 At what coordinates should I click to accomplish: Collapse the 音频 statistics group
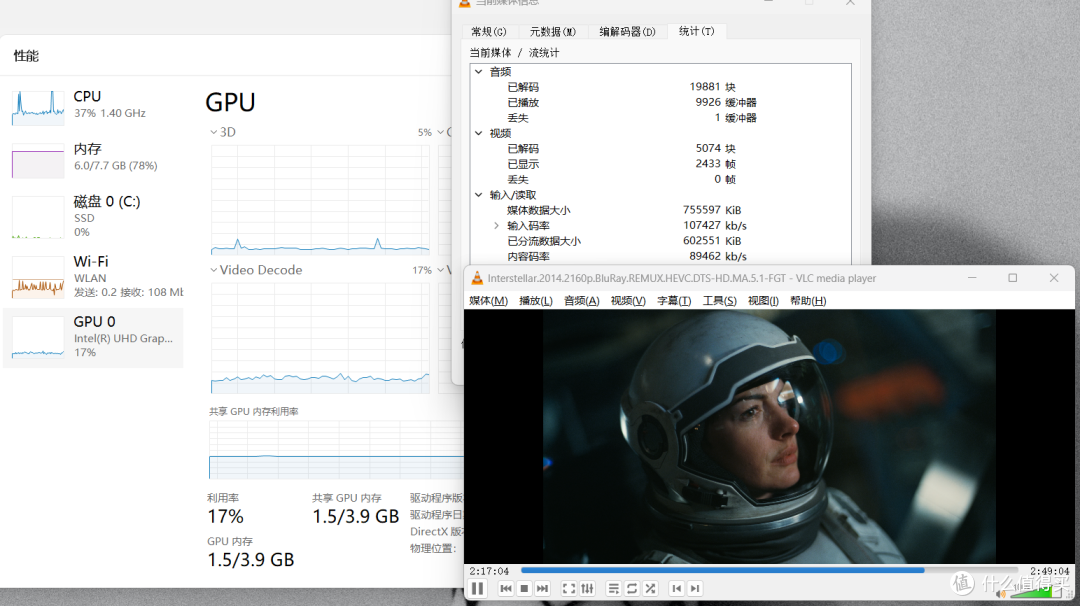[x=479, y=72]
